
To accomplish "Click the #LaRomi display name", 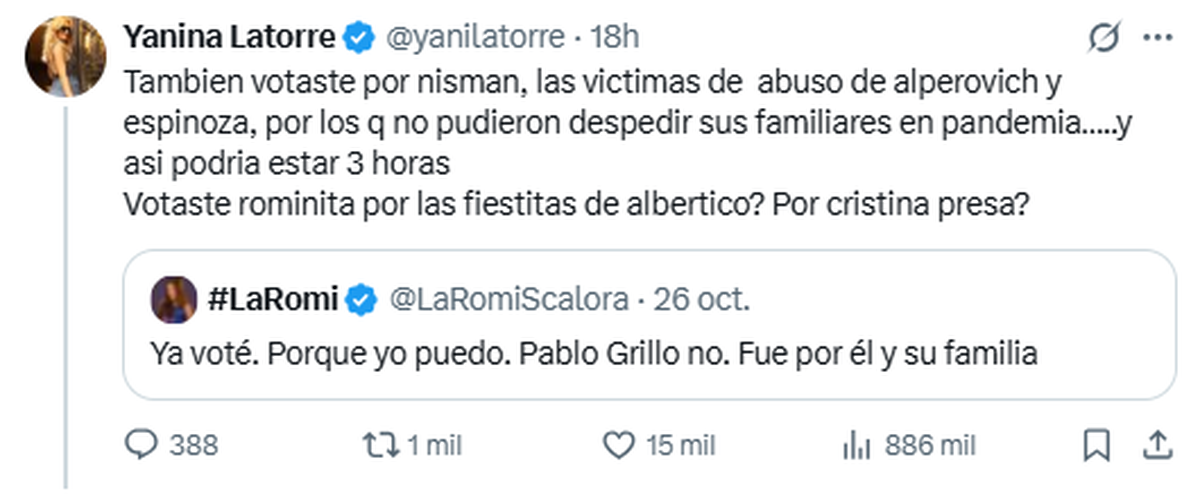I will [271, 299].
